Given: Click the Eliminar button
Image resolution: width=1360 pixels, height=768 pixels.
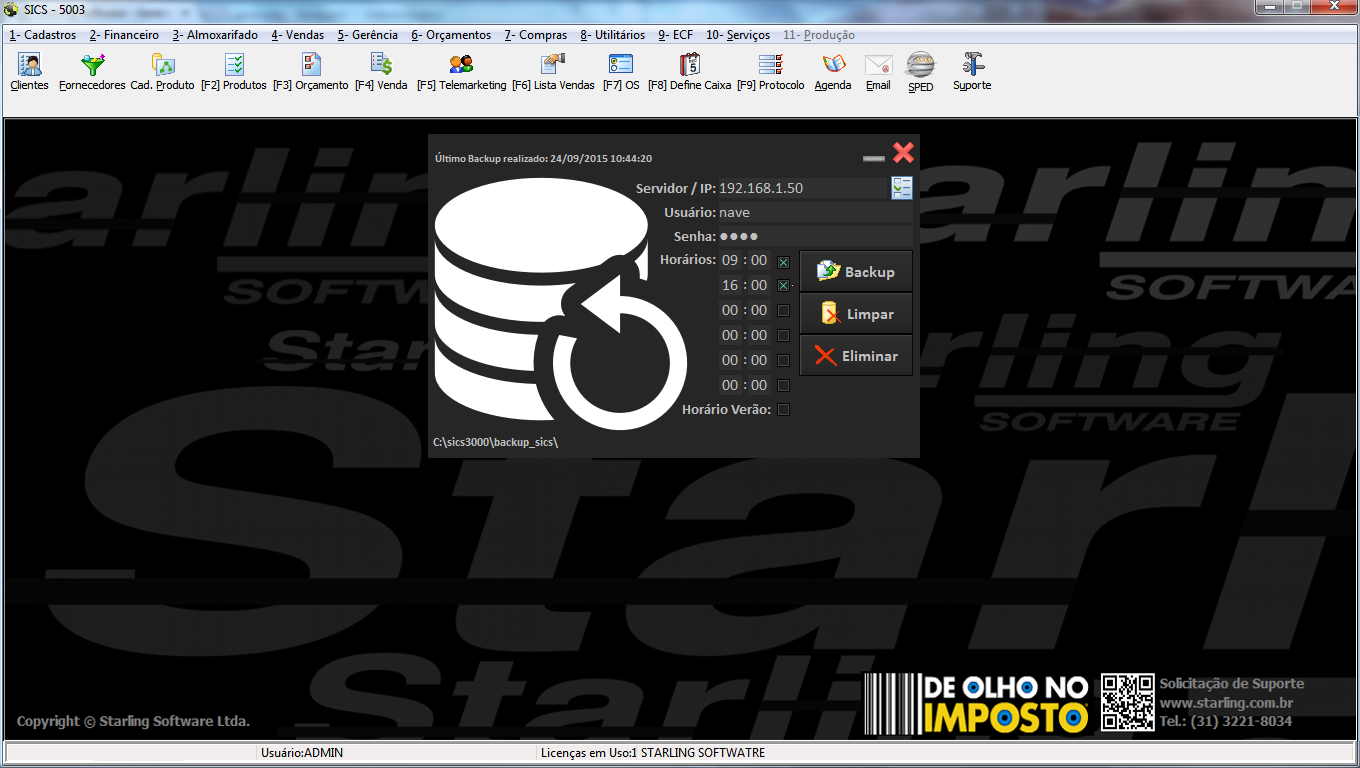Looking at the screenshot, I should coord(856,356).
